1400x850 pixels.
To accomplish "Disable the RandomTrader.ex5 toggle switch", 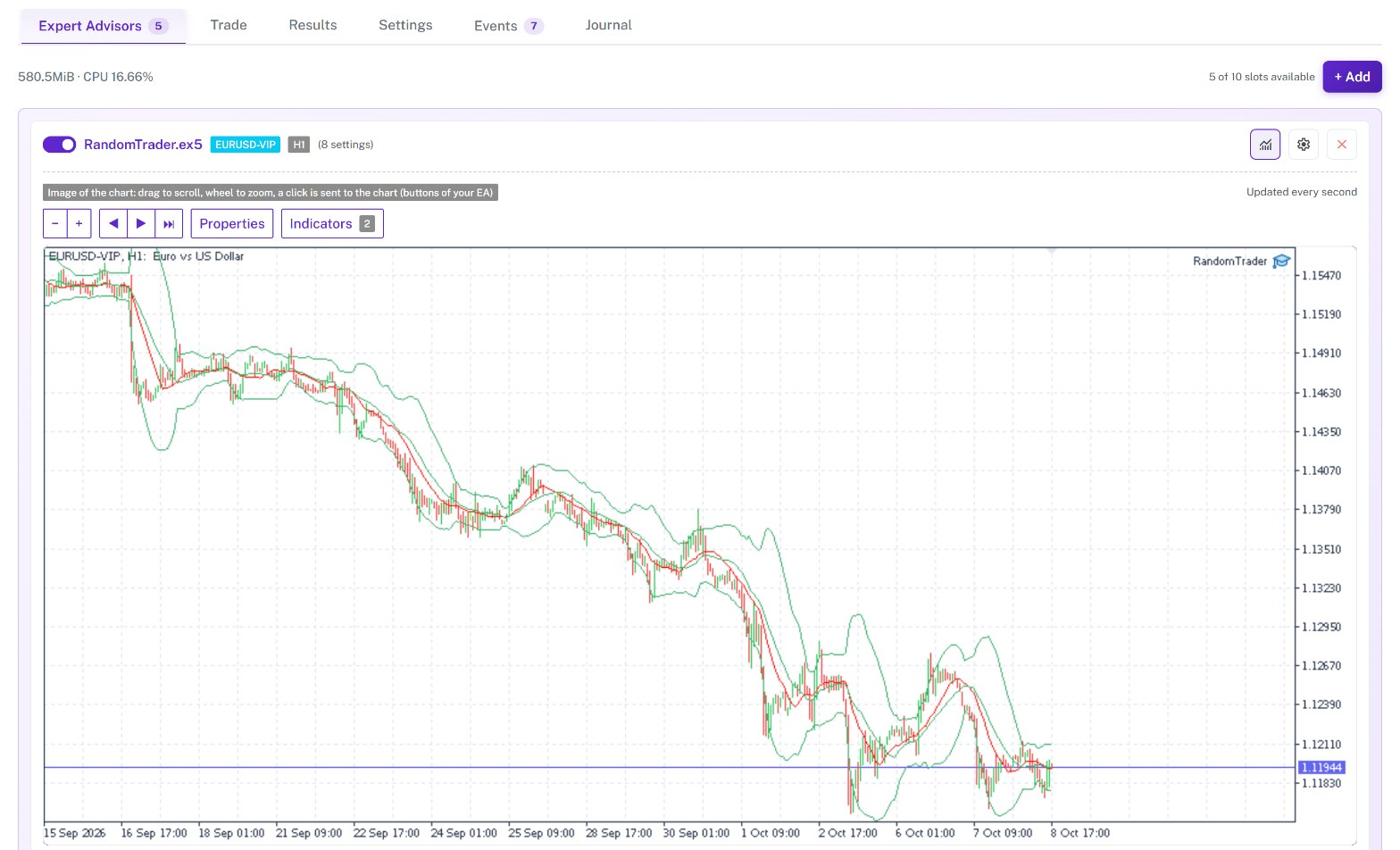I will click(x=60, y=145).
